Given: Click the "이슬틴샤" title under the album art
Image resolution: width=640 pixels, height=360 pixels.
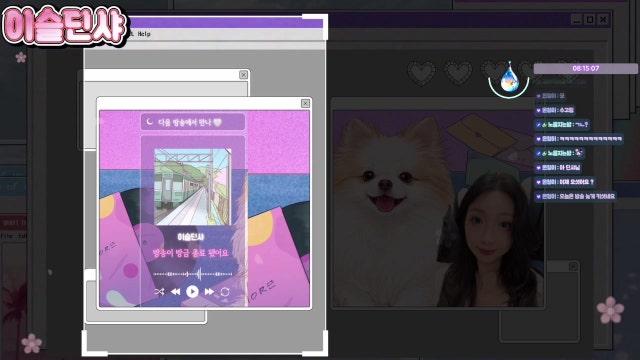Looking at the screenshot, I should 191,237.
